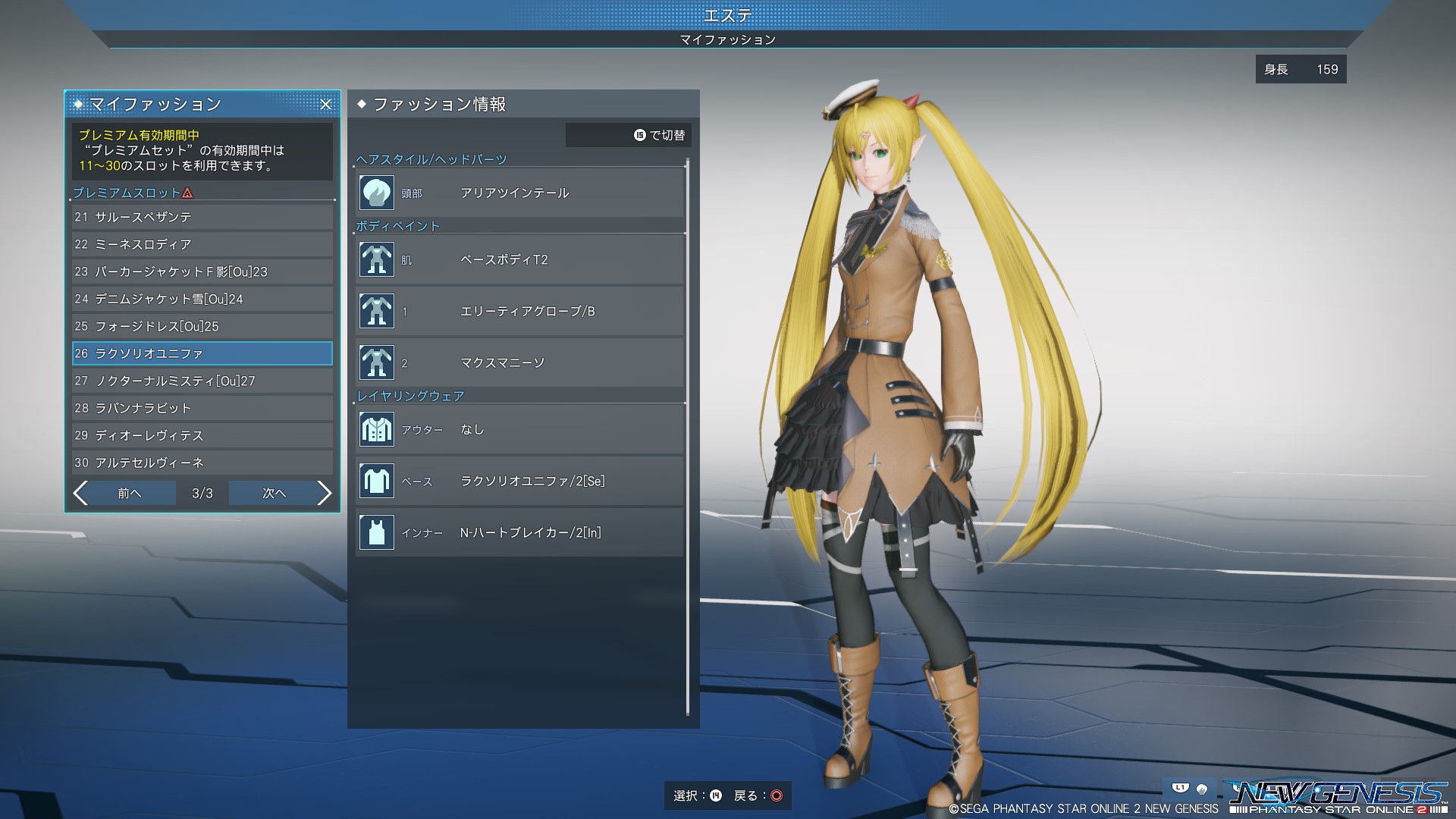
Task: Click the outerwear jacket icon
Action: [x=376, y=429]
